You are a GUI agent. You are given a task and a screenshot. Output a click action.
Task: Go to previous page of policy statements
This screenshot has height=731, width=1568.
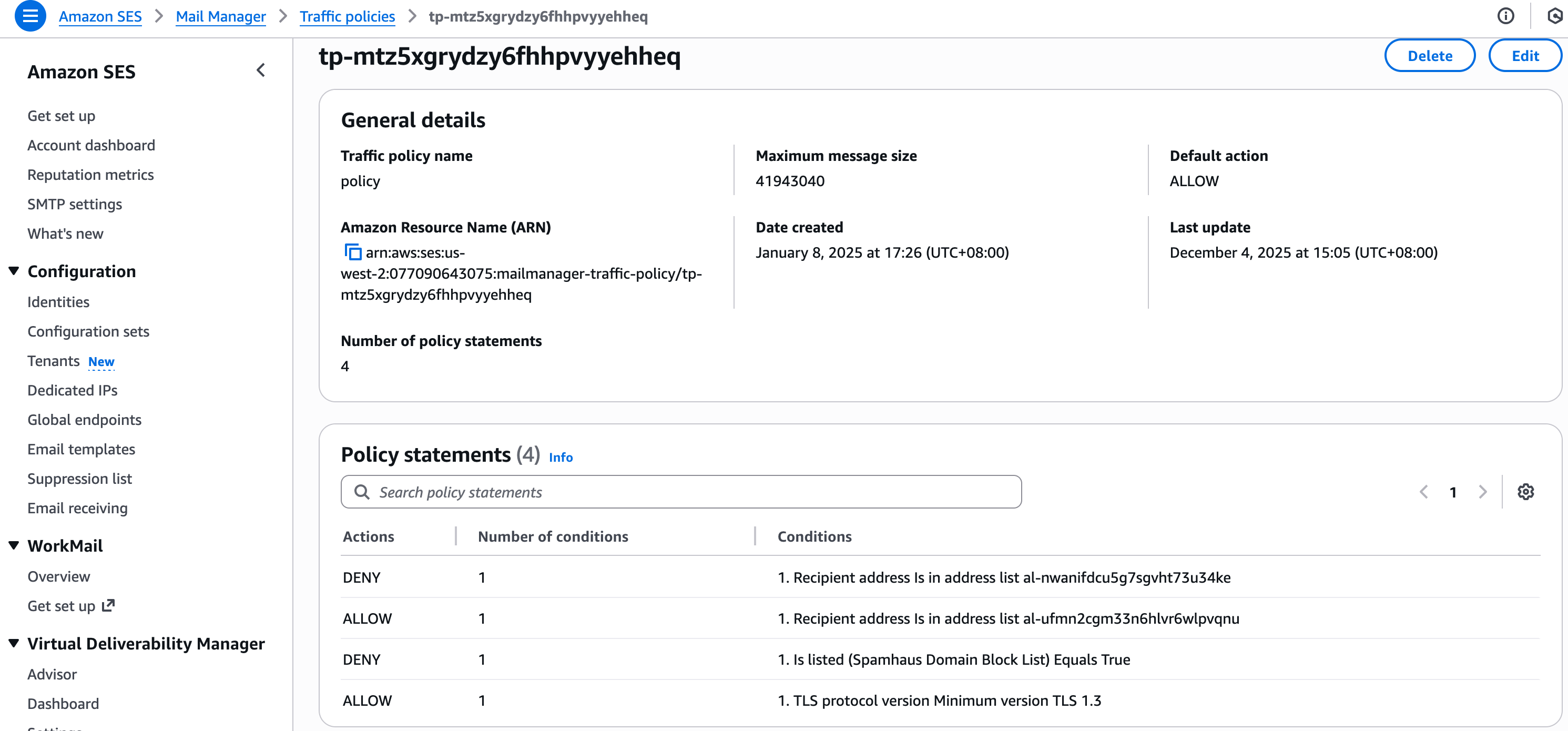click(1424, 492)
